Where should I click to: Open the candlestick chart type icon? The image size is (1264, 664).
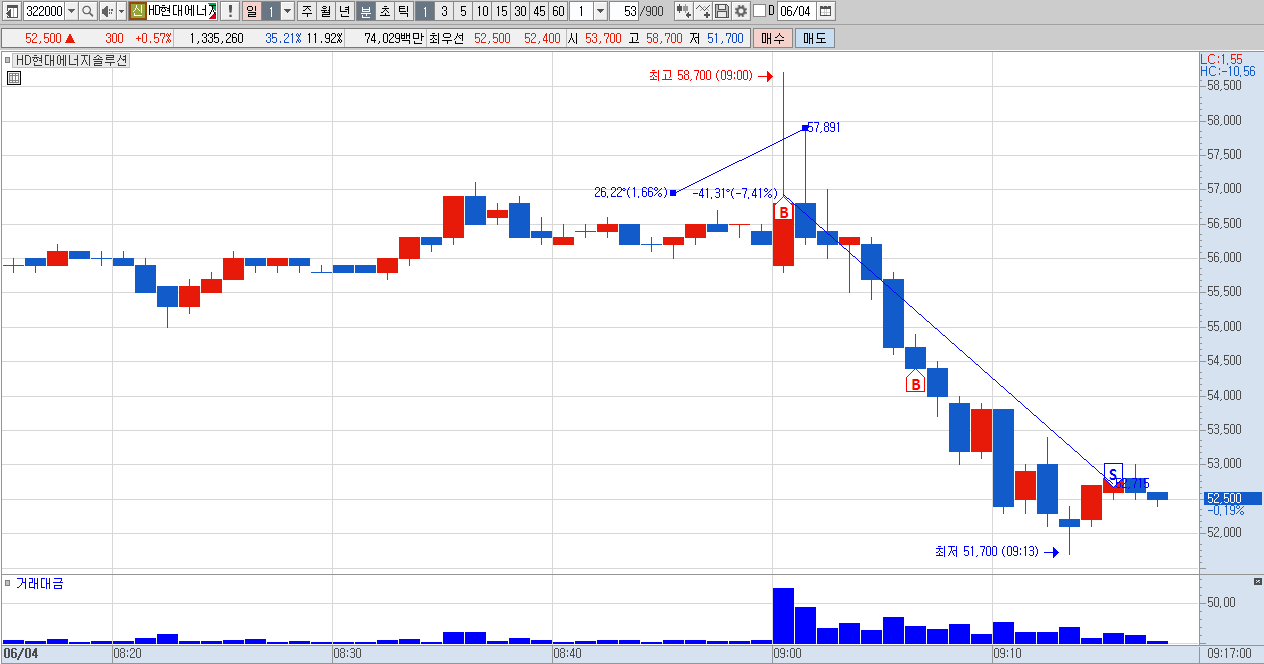pos(684,11)
